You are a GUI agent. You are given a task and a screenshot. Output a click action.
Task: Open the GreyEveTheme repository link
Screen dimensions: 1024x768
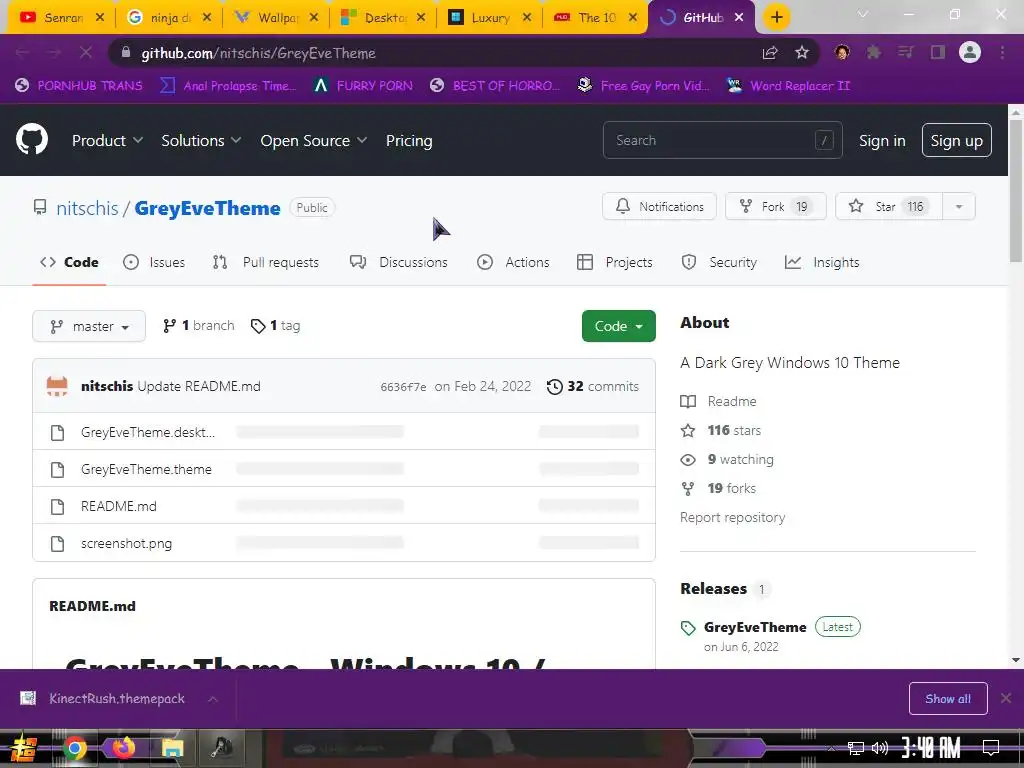(x=207, y=208)
